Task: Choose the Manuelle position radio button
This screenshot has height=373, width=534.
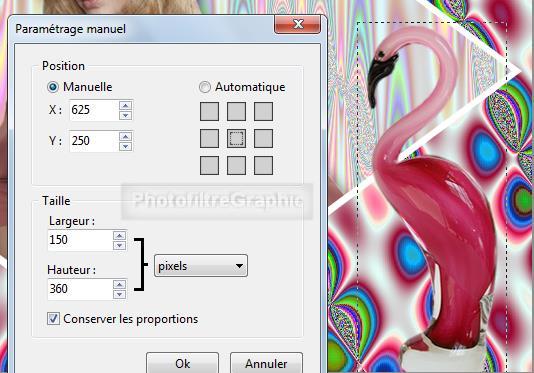Action: [53, 87]
